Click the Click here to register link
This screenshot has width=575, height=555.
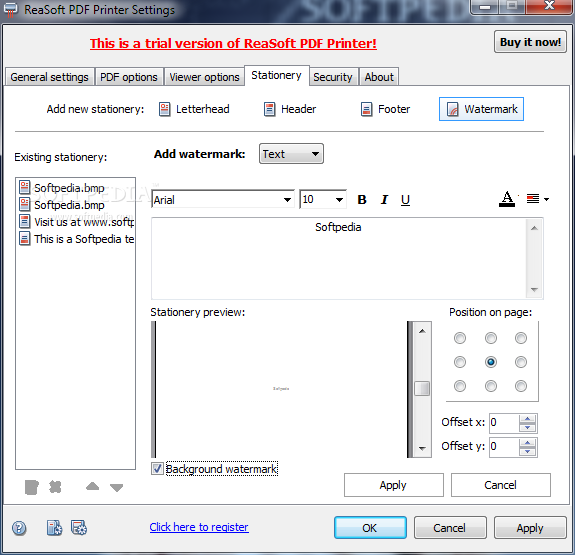pos(199,527)
